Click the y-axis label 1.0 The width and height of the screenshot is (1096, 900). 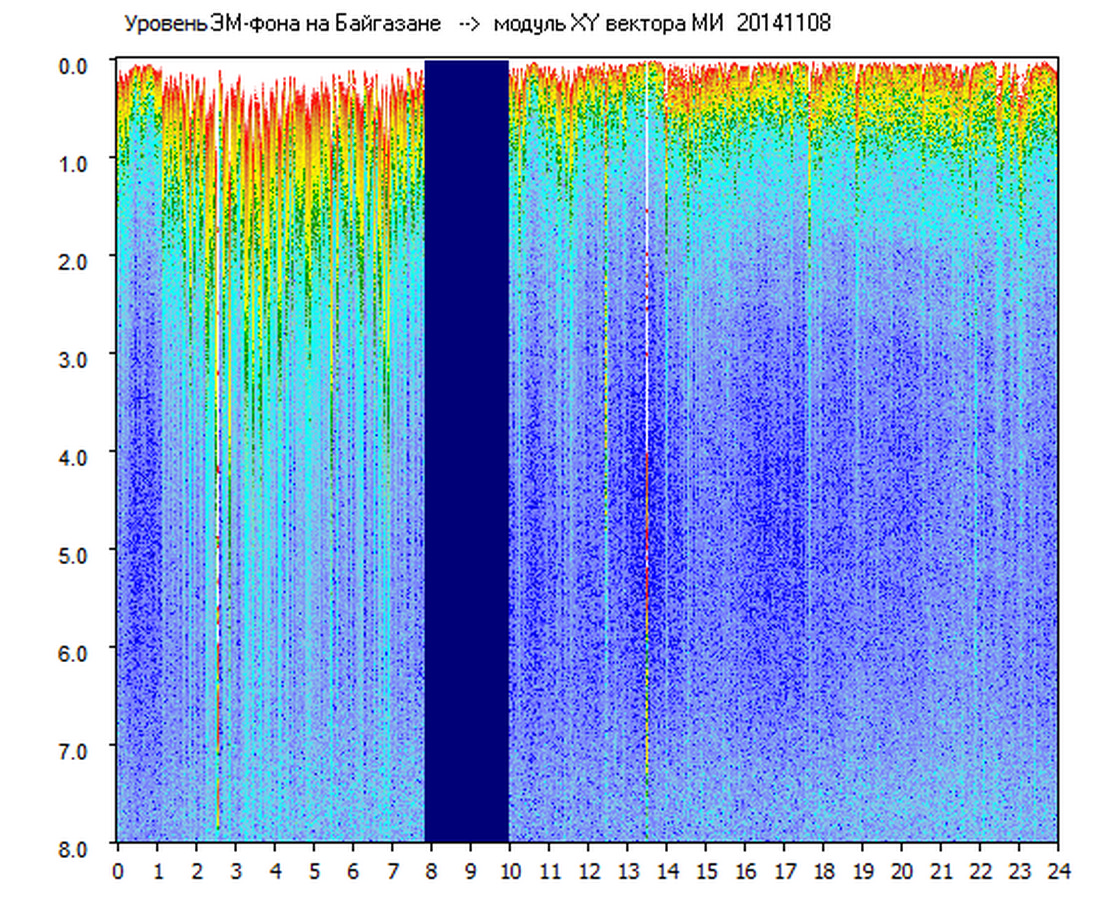click(x=77, y=163)
